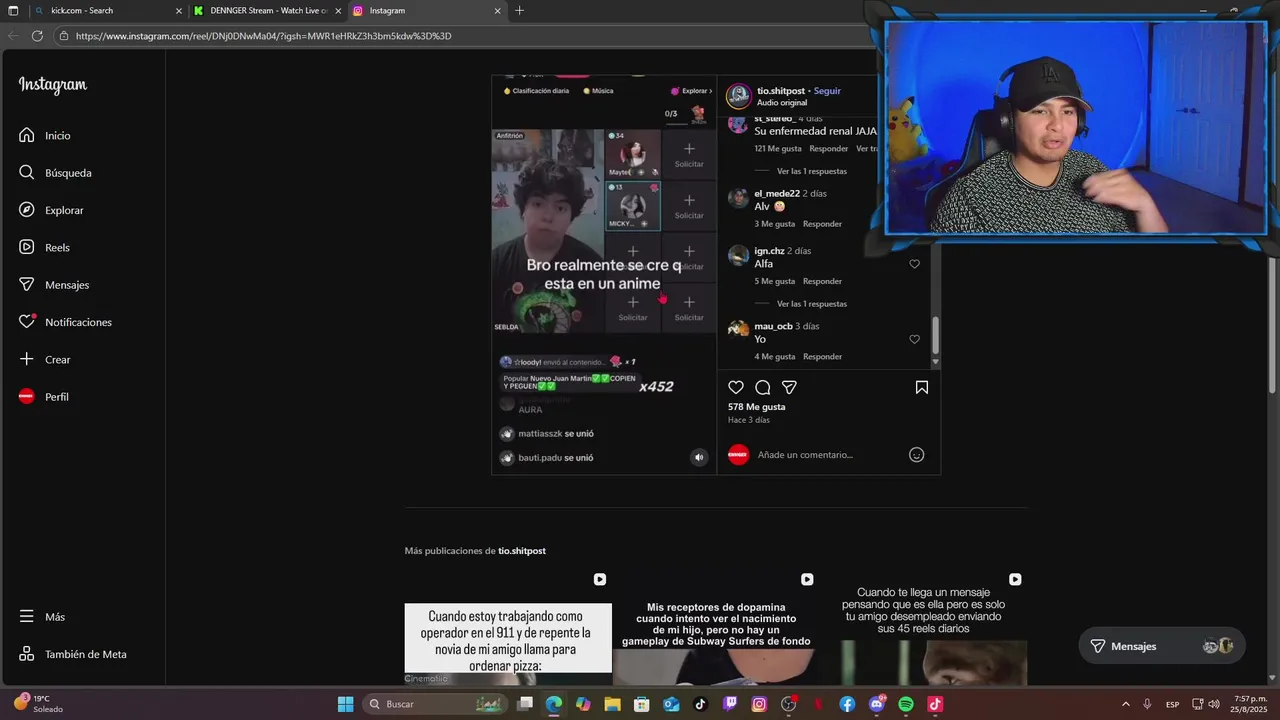The height and width of the screenshot is (720, 1280).
Task: Open Facebook from taskbar
Action: pos(847,704)
